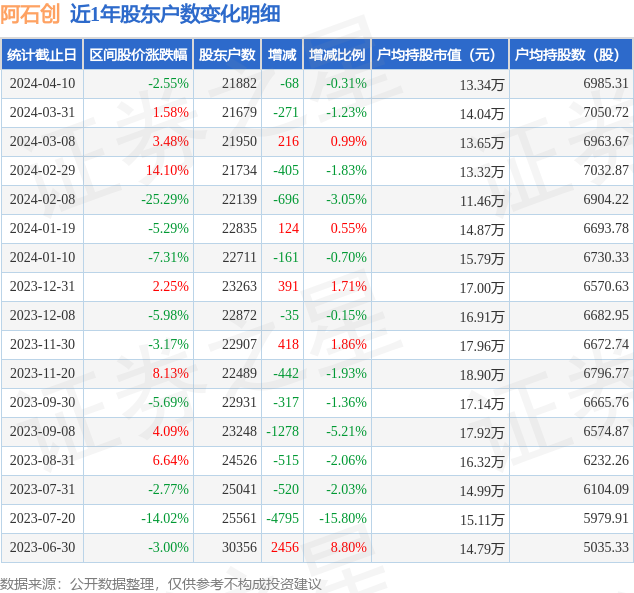Click the price change value -14.02%
634x593 pixels.
pyautogui.click(x=165, y=518)
